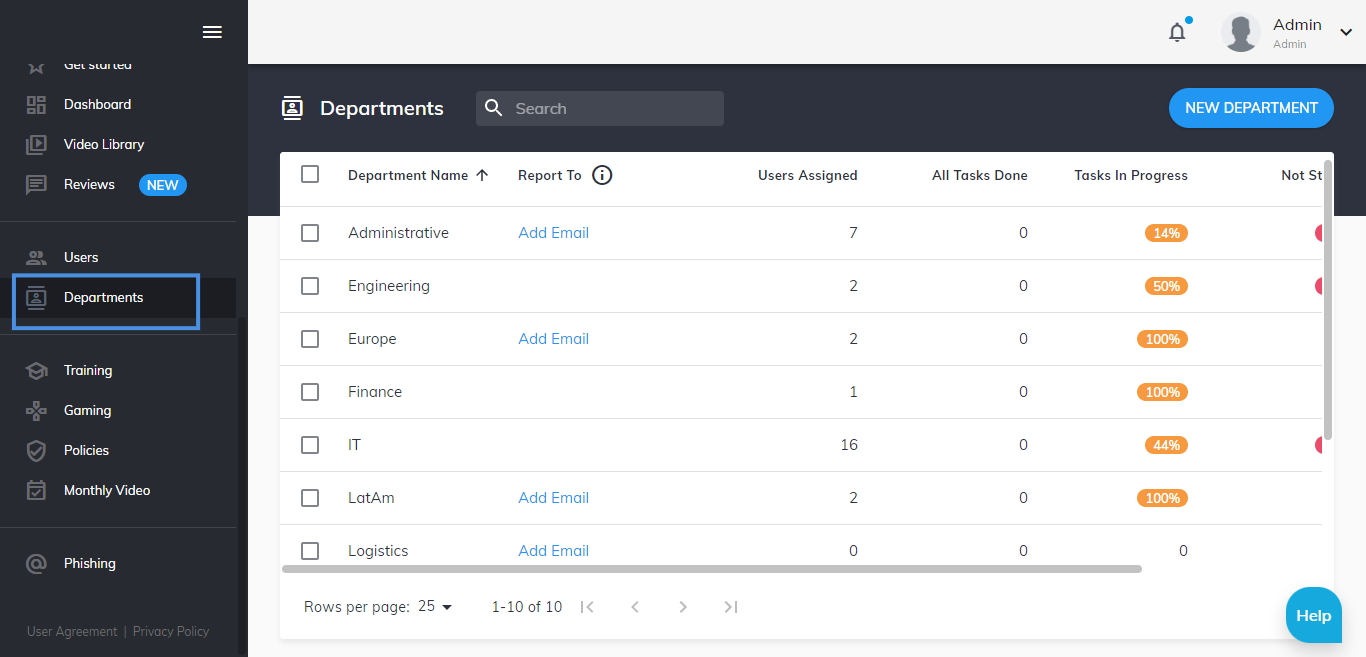Image resolution: width=1366 pixels, height=657 pixels.
Task: Open the rows per page dropdown
Action: 436,606
